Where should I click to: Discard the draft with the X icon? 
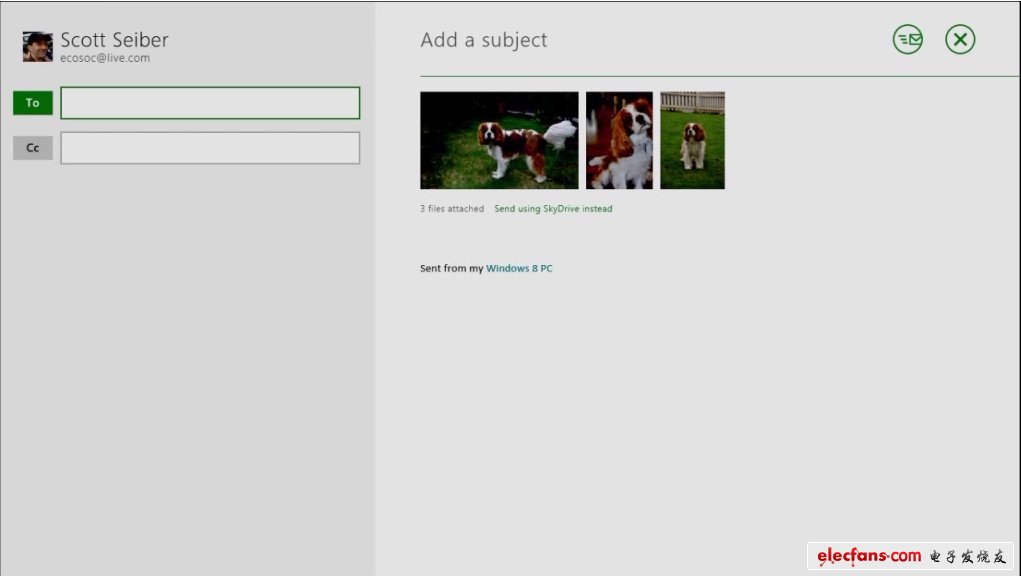960,40
